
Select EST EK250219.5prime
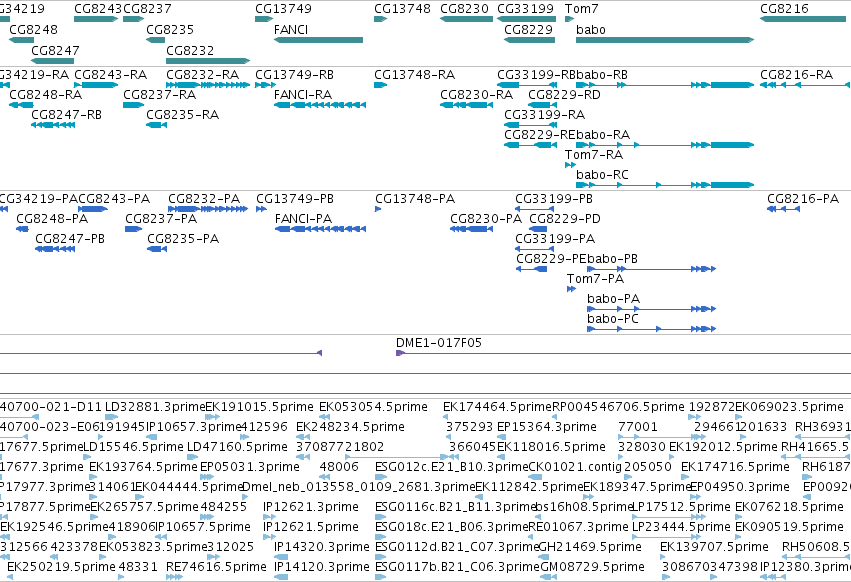click(61, 567)
